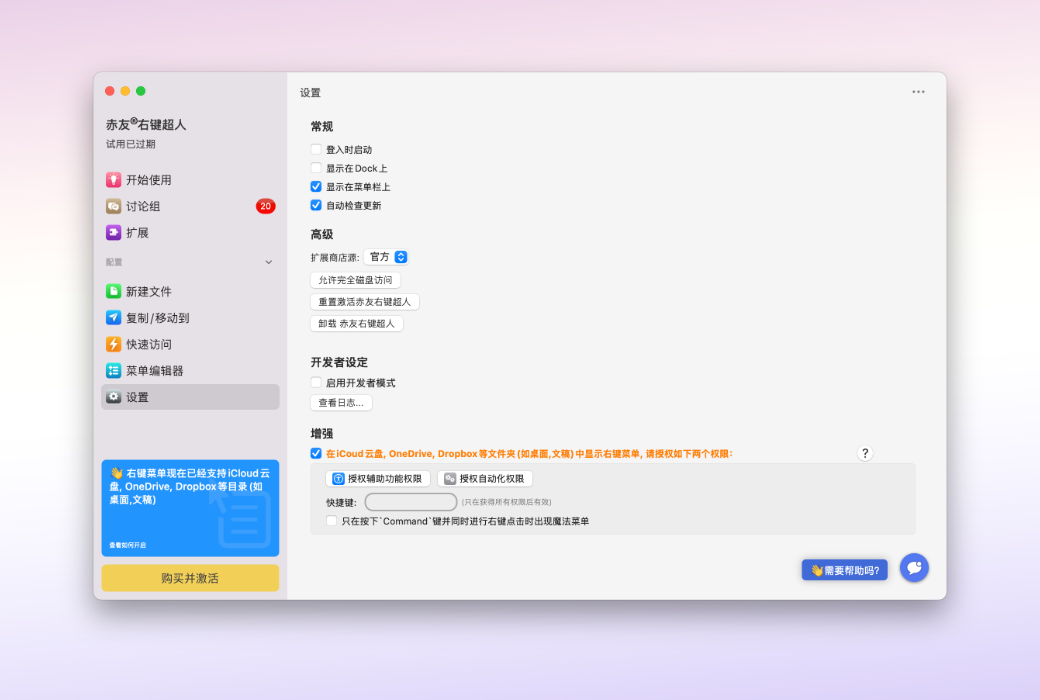This screenshot has width=1040, height=700.
Task: Click the accessibility icon in 授权辅助功能权限
Action: click(338, 478)
